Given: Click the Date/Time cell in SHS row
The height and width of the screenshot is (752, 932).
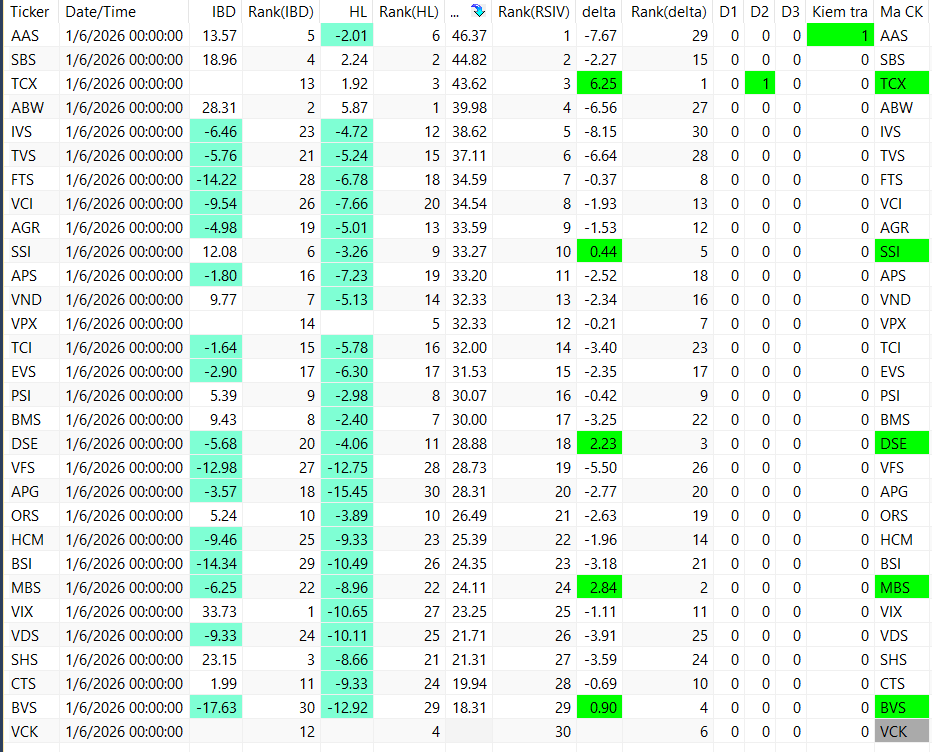Looking at the screenshot, I should click(124, 660).
